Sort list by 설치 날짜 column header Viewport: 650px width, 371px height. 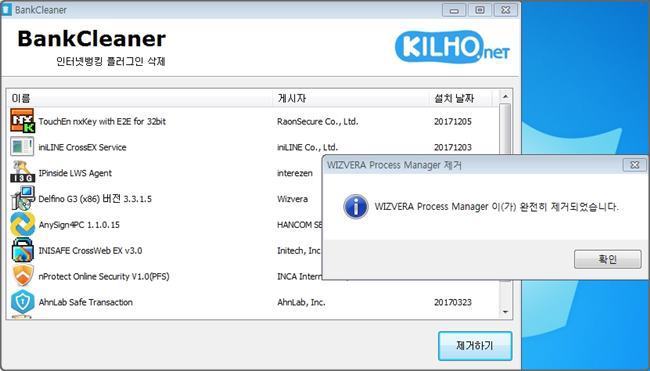point(461,98)
